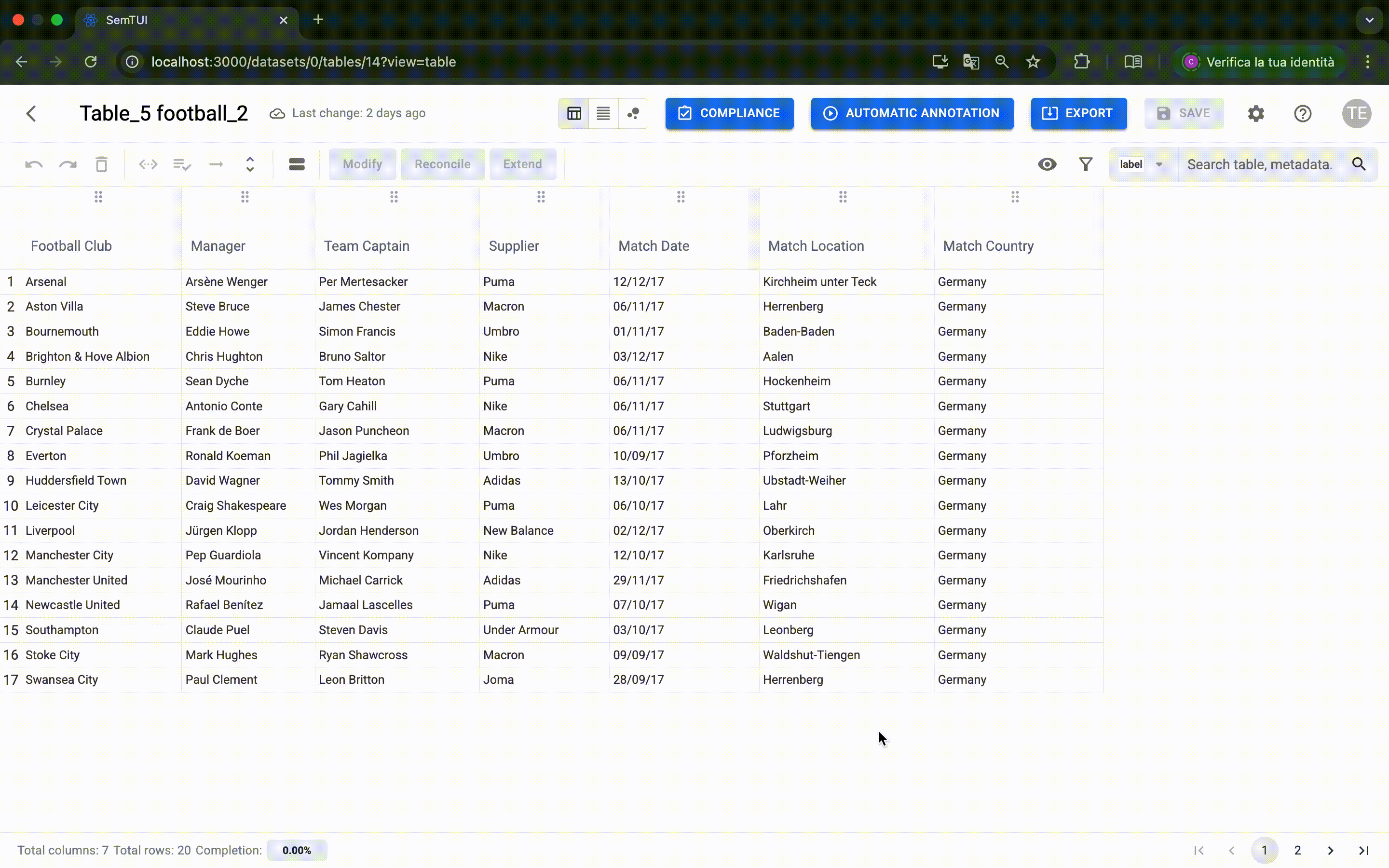The width and height of the screenshot is (1389, 868).
Task: Open the expand columns tool icon
Action: click(148, 164)
